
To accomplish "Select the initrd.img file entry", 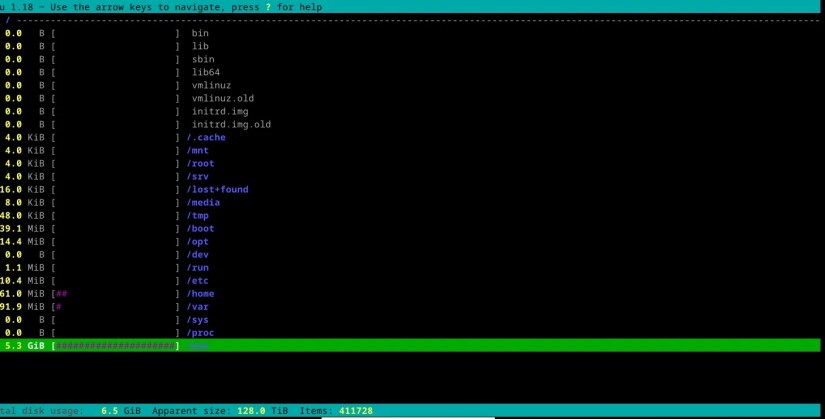I will [x=220, y=112].
